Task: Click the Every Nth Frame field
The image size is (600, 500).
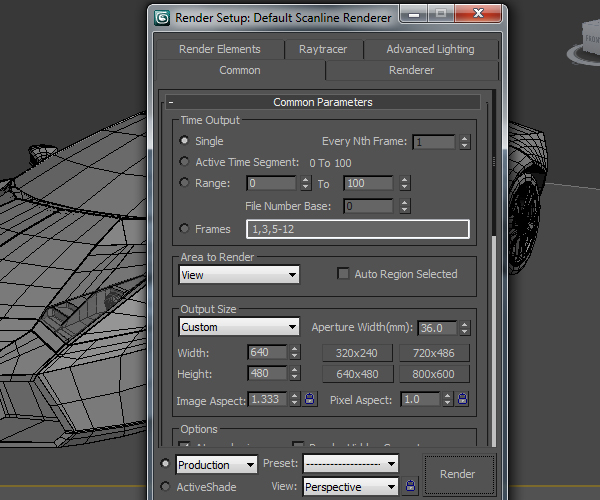Action: [434, 142]
